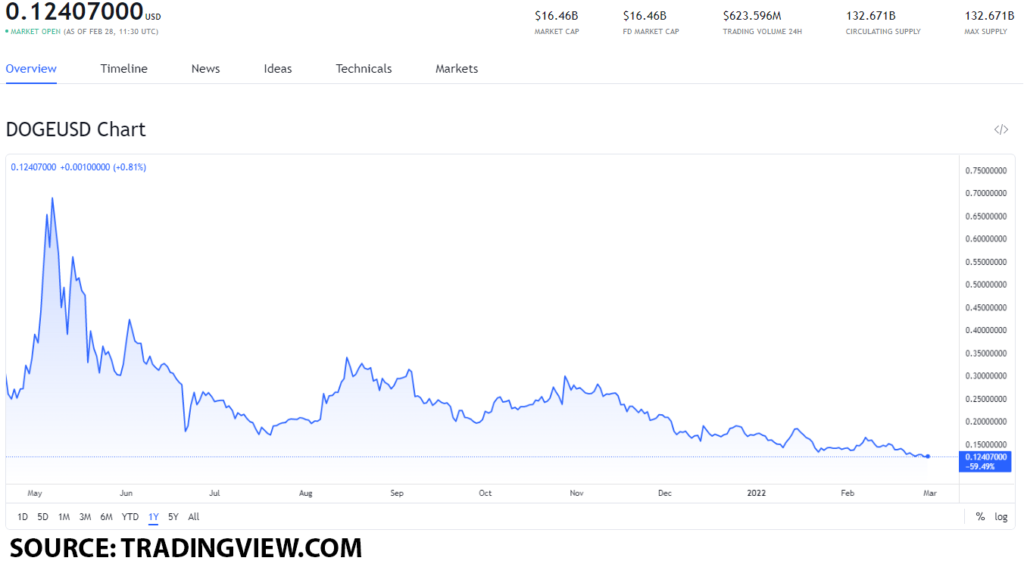Click the Market Open status text

coord(35,31)
